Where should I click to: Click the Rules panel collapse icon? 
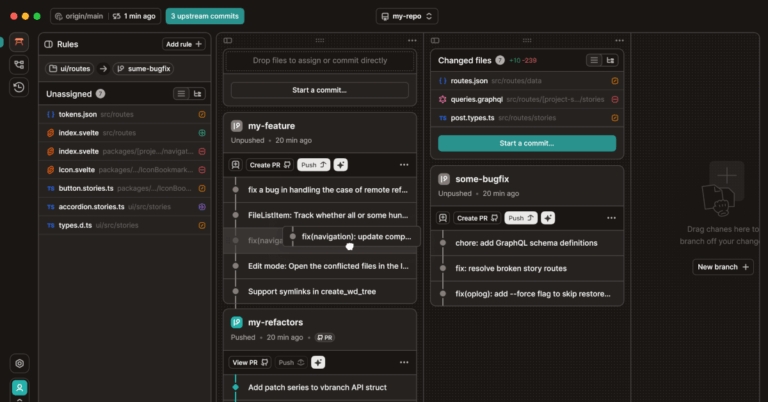(x=48, y=44)
